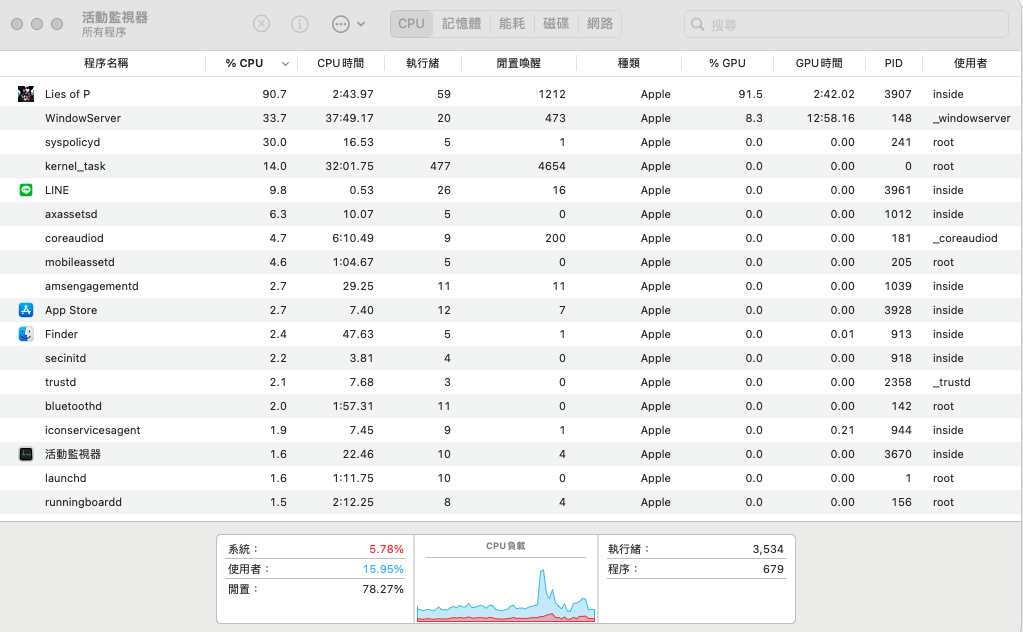Viewport: 1023px width, 632px height.
Task: Sort by 閒置喚醒 column header
Action: tap(519, 63)
